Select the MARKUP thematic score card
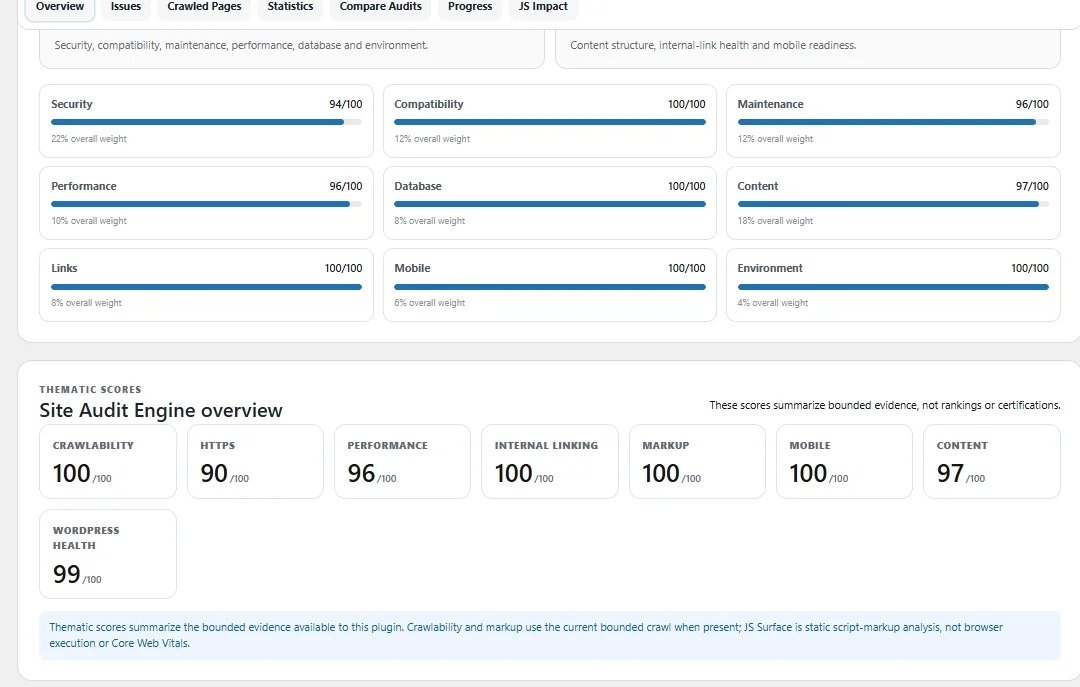The width and height of the screenshot is (1080, 687). tap(697, 462)
